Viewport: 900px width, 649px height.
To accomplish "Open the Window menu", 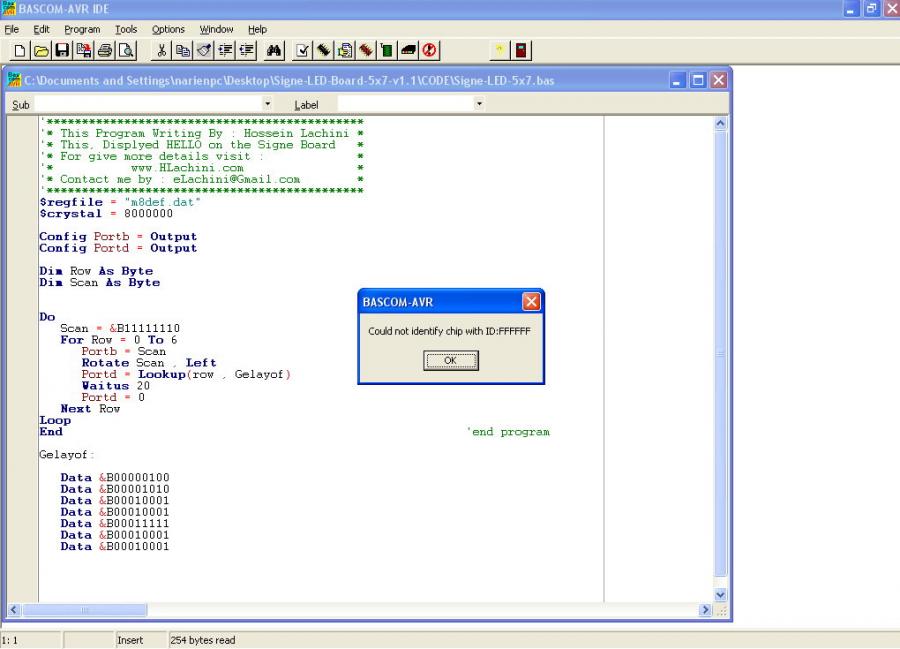I will coord(216,29).
